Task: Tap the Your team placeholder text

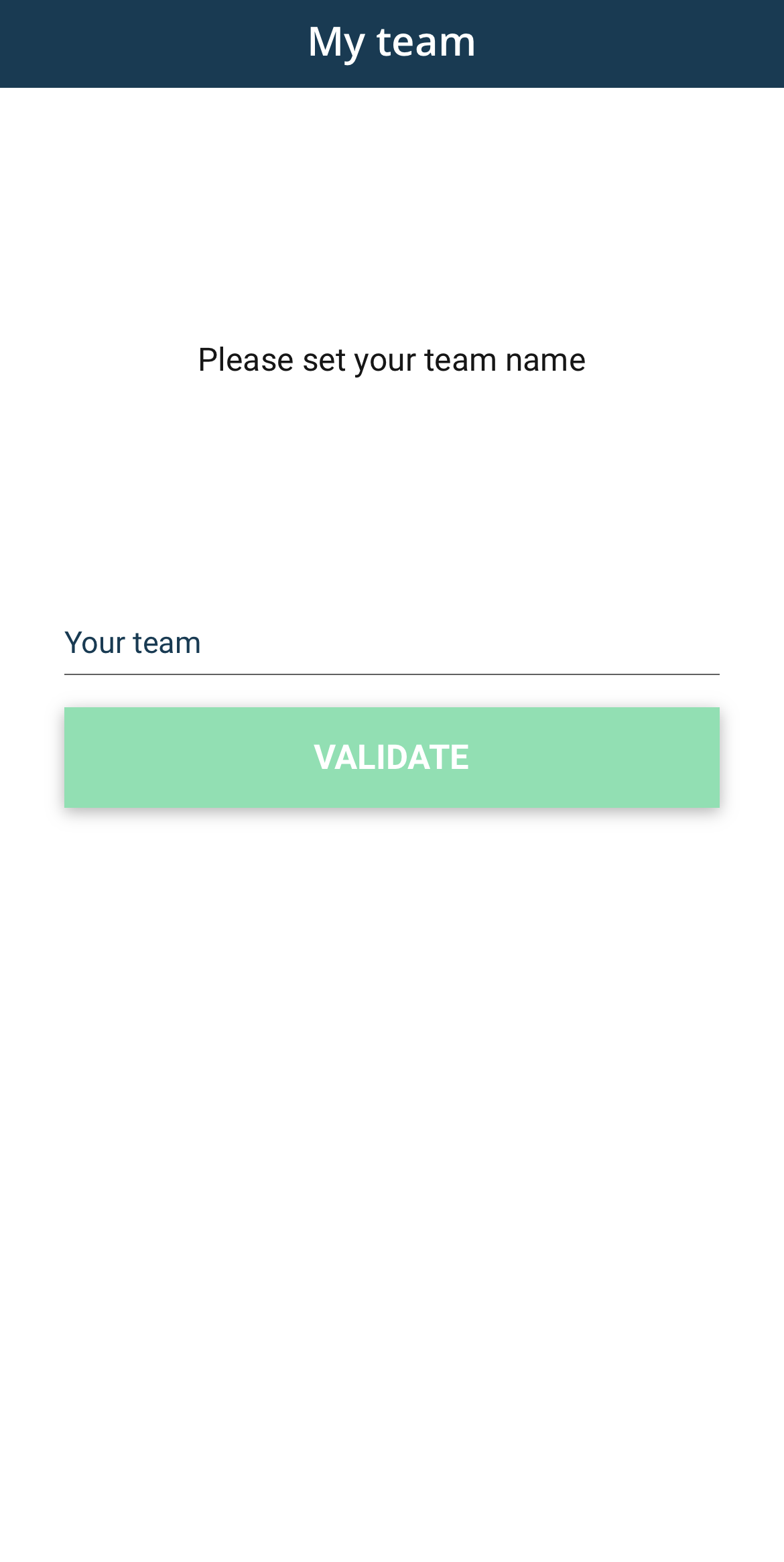Action: coord(133,643)
